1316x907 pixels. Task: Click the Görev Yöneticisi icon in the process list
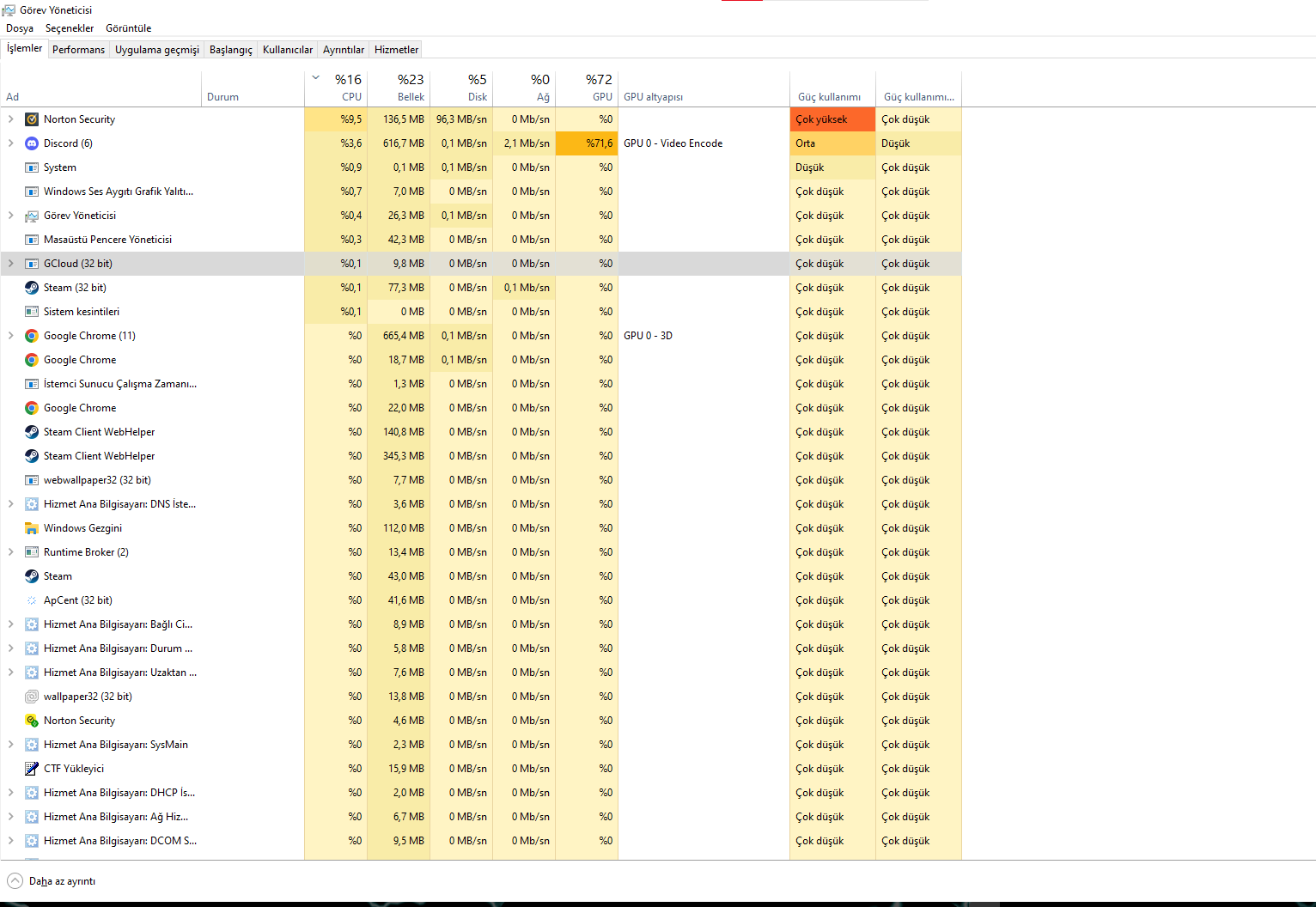(32, 216)
